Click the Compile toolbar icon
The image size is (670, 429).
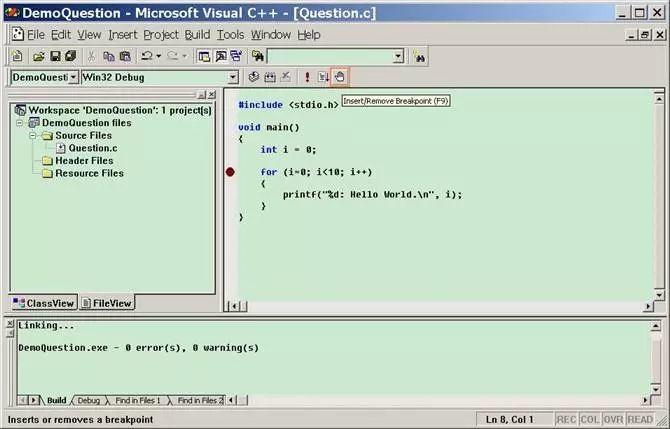point(254,77)
